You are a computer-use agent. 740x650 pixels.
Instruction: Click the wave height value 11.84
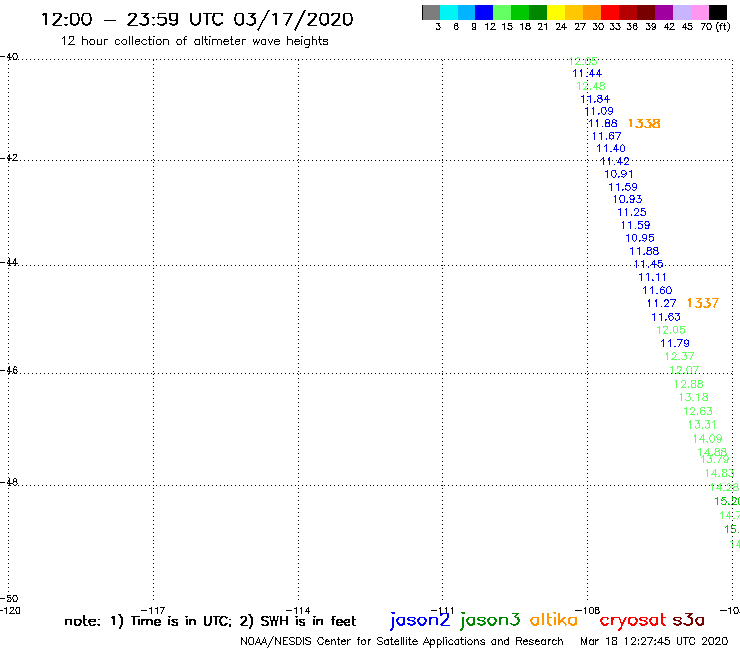[595, 99]
